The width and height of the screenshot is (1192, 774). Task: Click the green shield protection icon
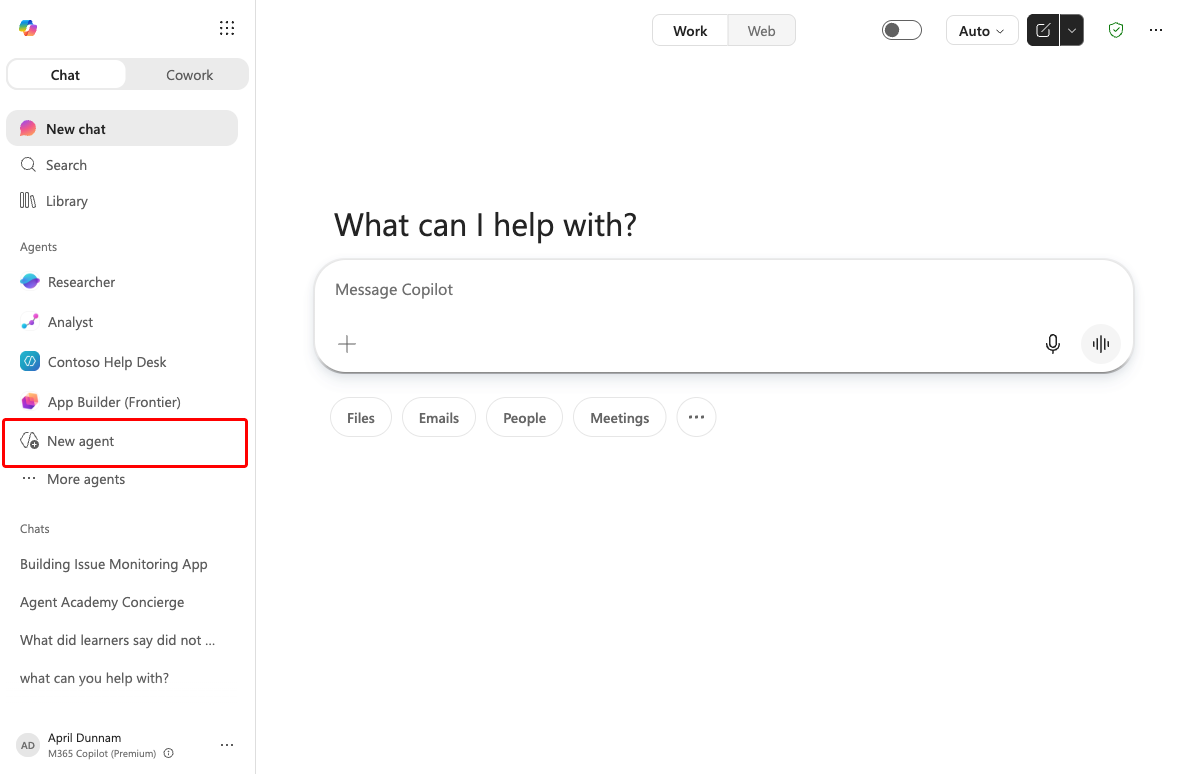click(x=1115, y=30)
